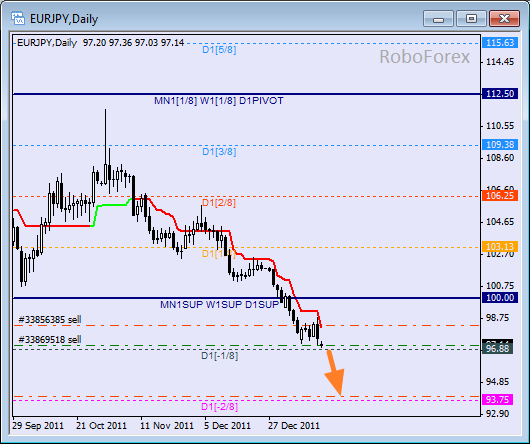Viewport: 530px width, 444px height.
Task: Minimize the EURJPY Daily chart window
Action: click(x=438, y=18)
